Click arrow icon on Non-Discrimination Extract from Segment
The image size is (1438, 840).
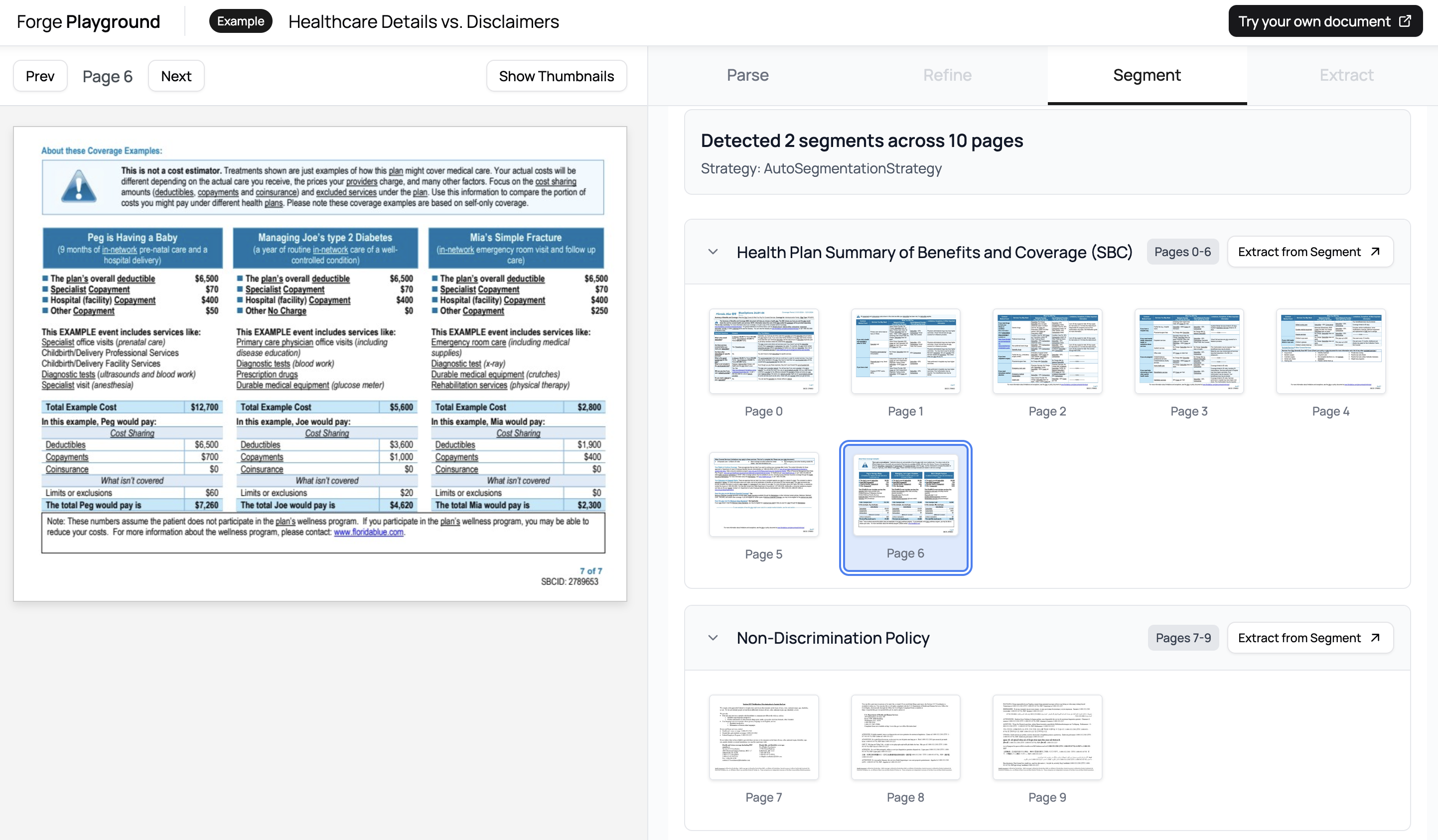coord(1375,637)
